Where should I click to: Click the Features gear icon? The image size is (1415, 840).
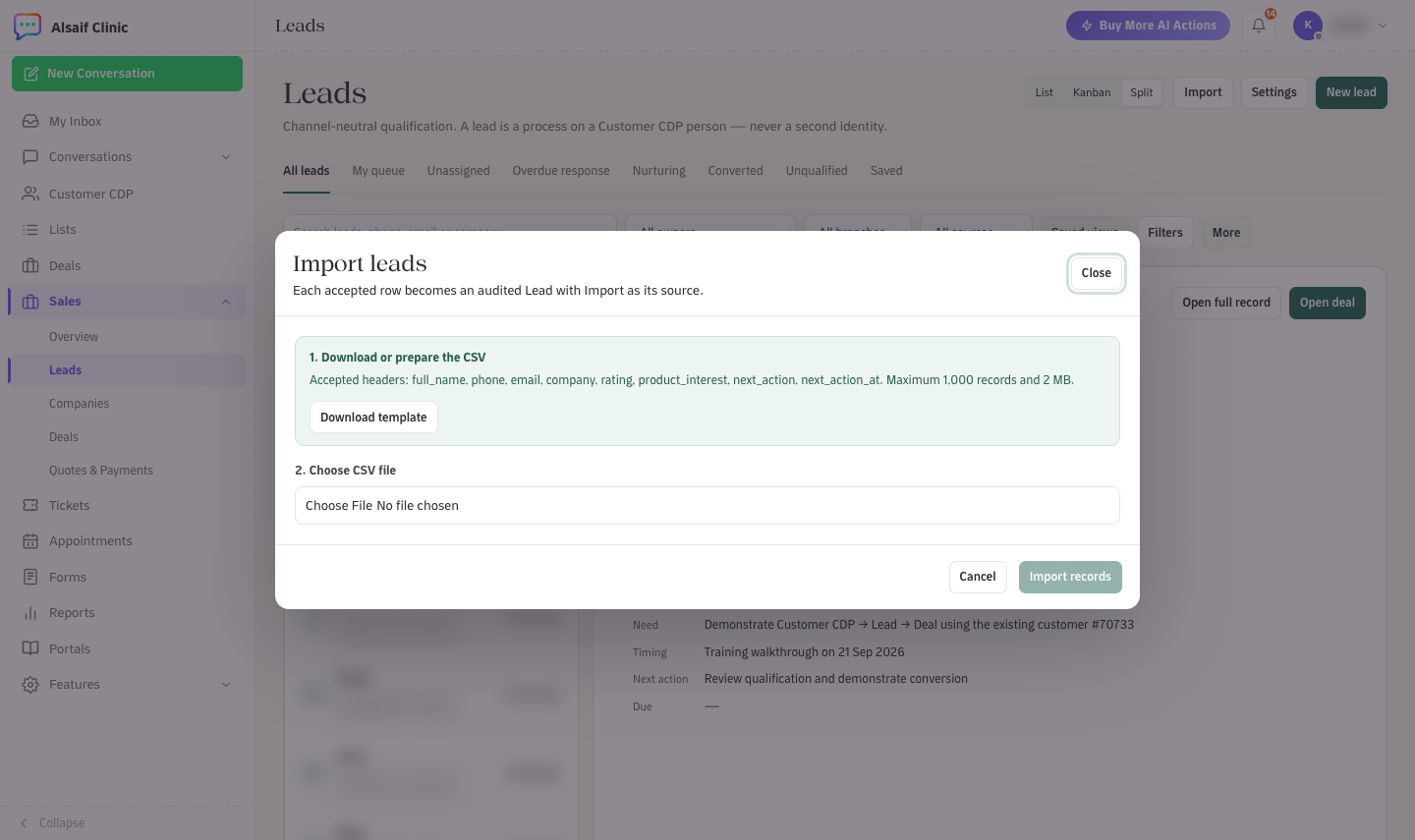30,685
